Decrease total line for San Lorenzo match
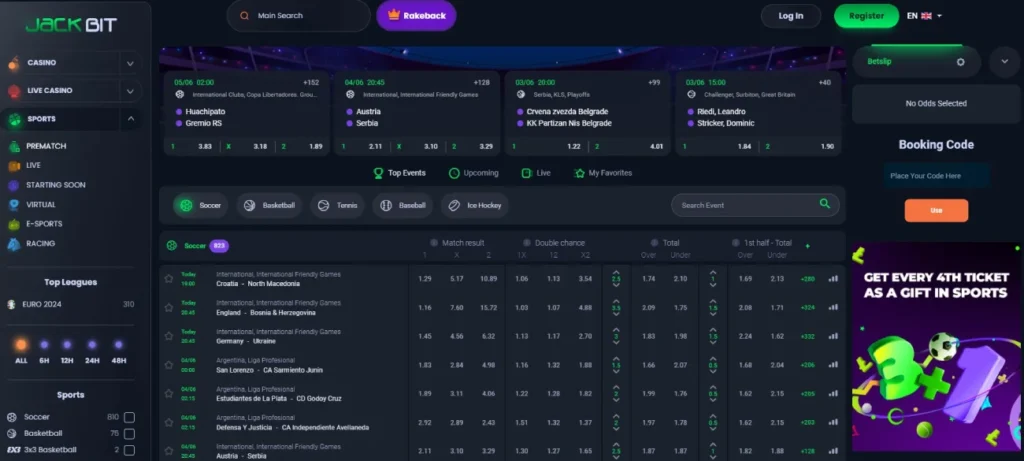 [616, 372]
